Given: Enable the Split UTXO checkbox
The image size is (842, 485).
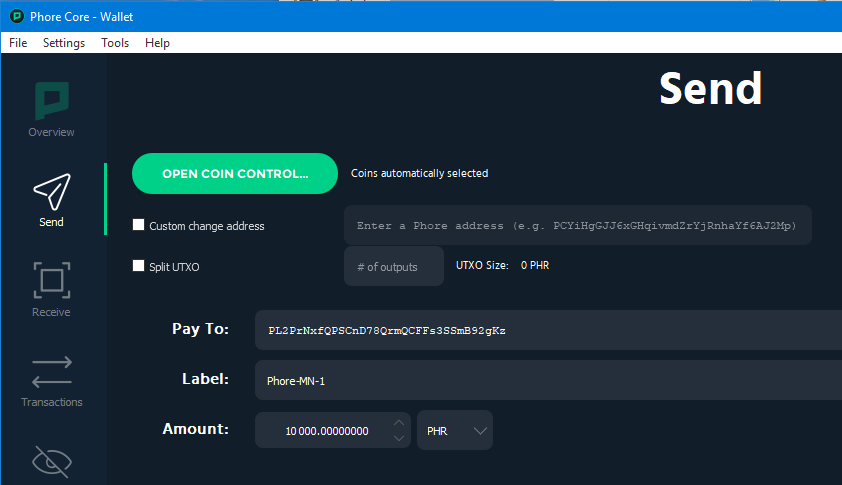Looking at the screenshot, I should [139, 266].
